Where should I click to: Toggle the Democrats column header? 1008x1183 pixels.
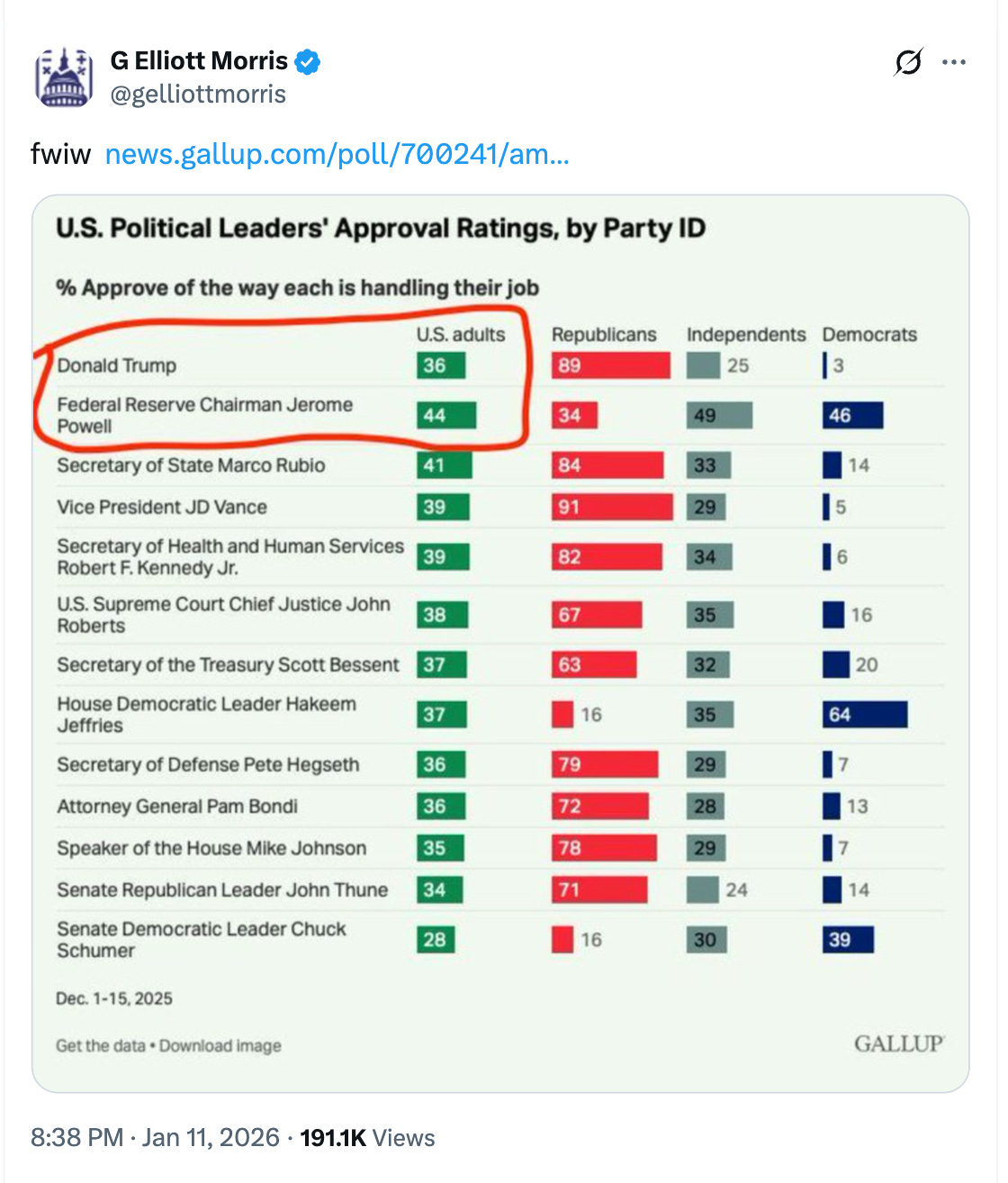pyautogui.click(x=869, y=334)
